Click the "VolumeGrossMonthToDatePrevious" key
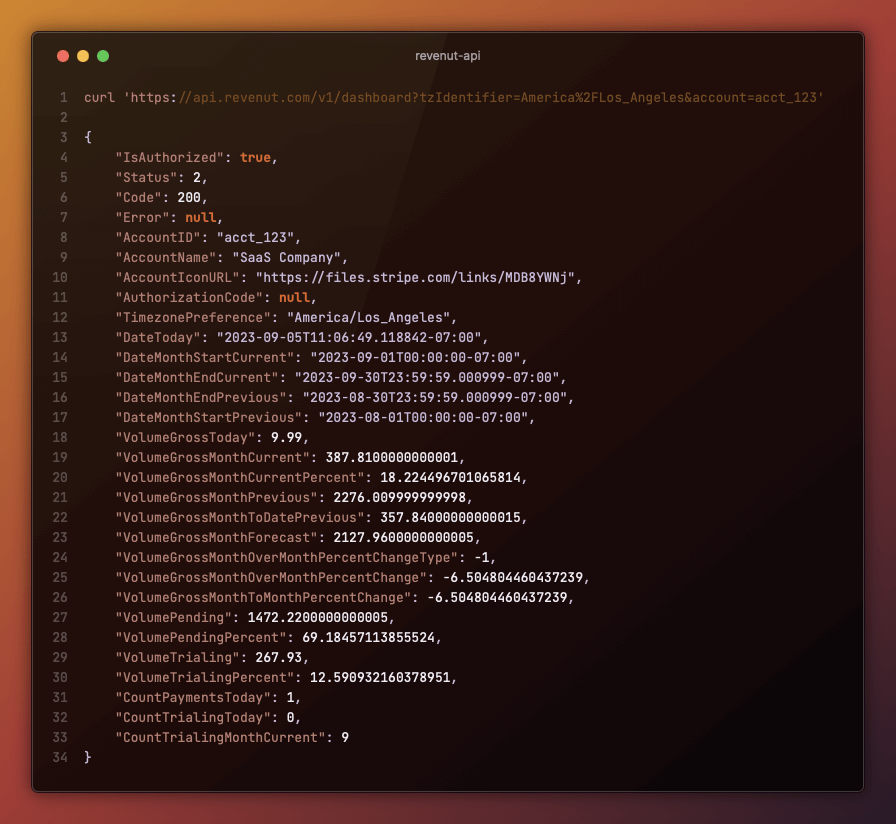Image resolution: width=896 pixels, height=824 pixels. [x=239, y=518]
